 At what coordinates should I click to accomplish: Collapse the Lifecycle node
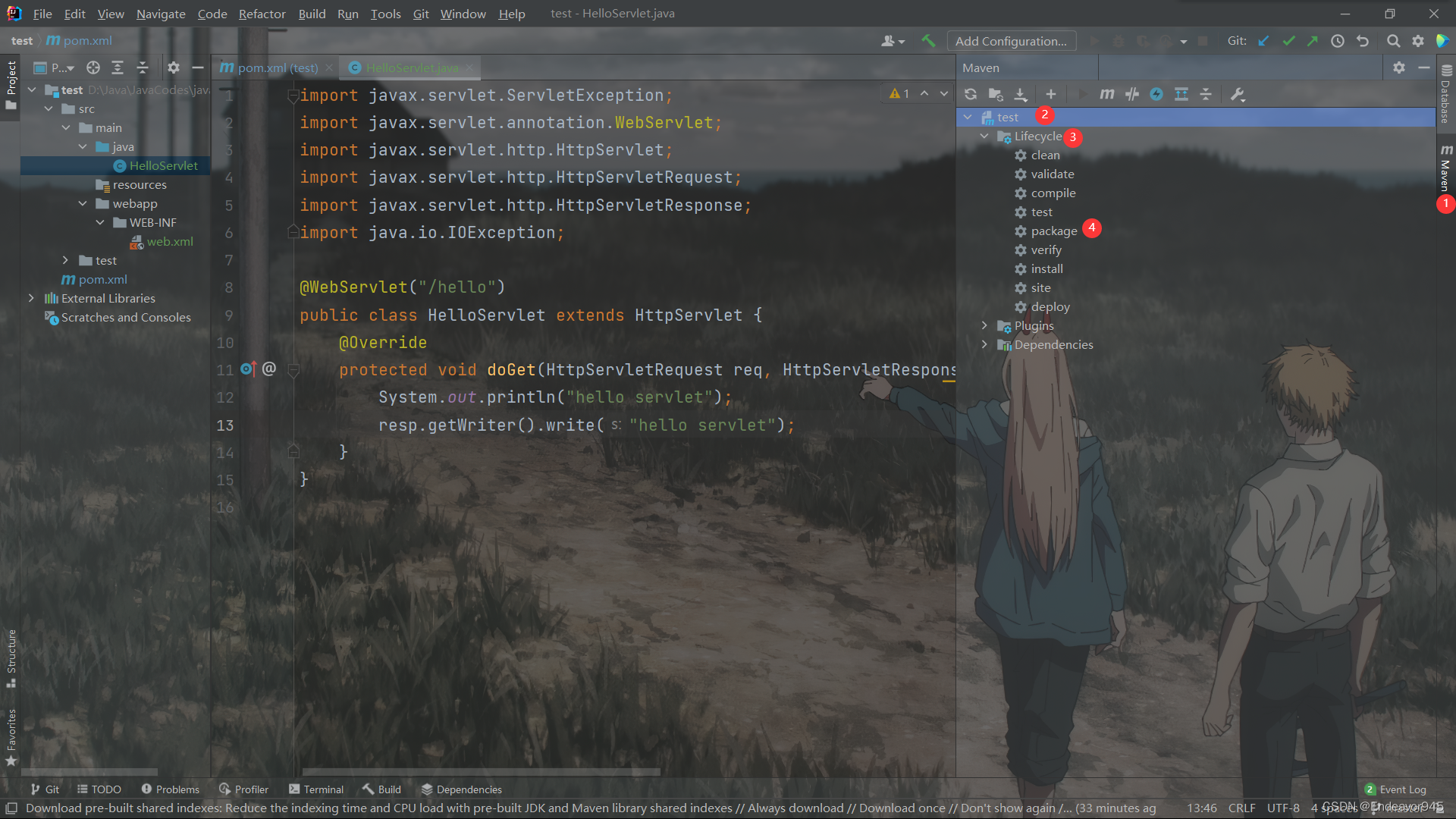(x=984, y=136)
